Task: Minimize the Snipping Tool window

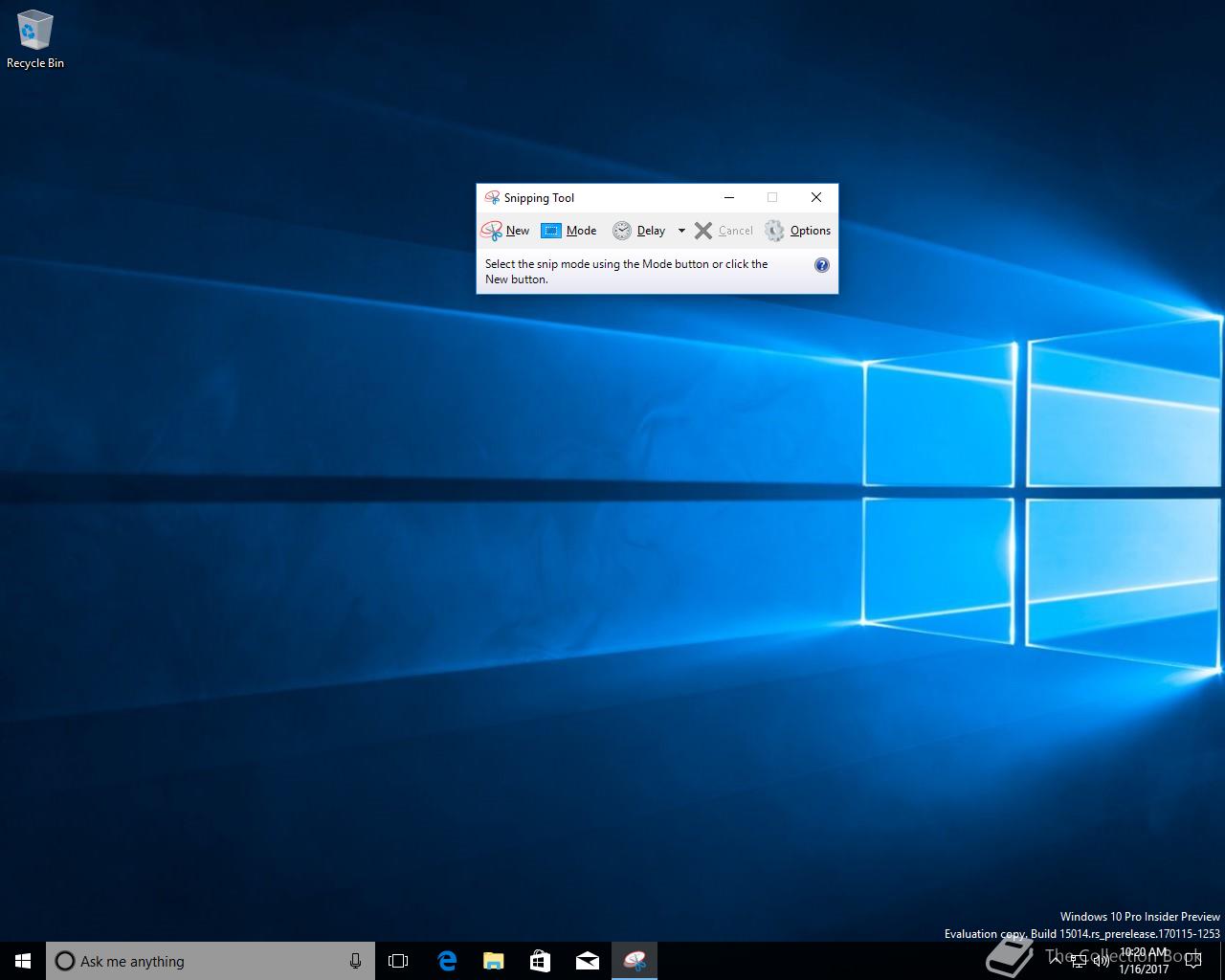Action: (x=729, y=197)
